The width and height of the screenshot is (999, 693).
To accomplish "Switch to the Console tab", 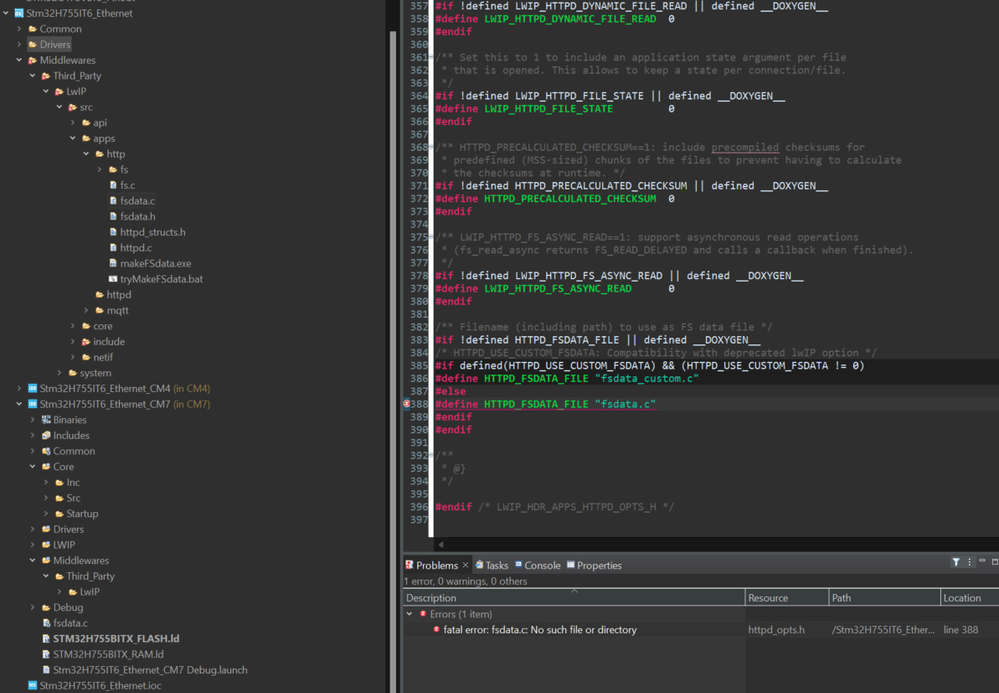I will click(542, 565).
